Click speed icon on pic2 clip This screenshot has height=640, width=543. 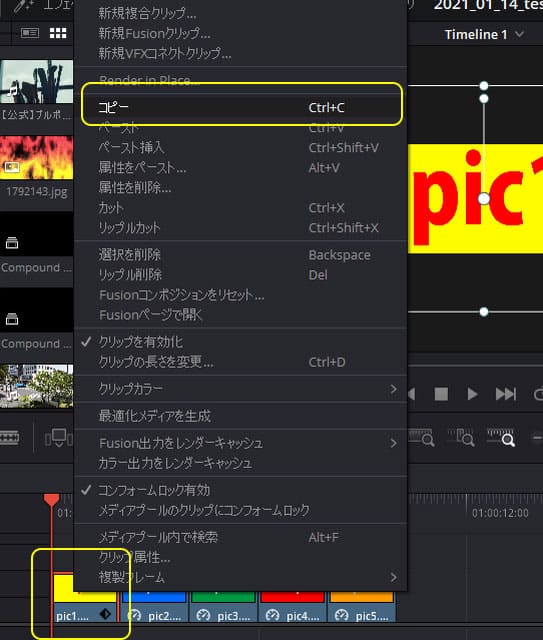(134, 615)
